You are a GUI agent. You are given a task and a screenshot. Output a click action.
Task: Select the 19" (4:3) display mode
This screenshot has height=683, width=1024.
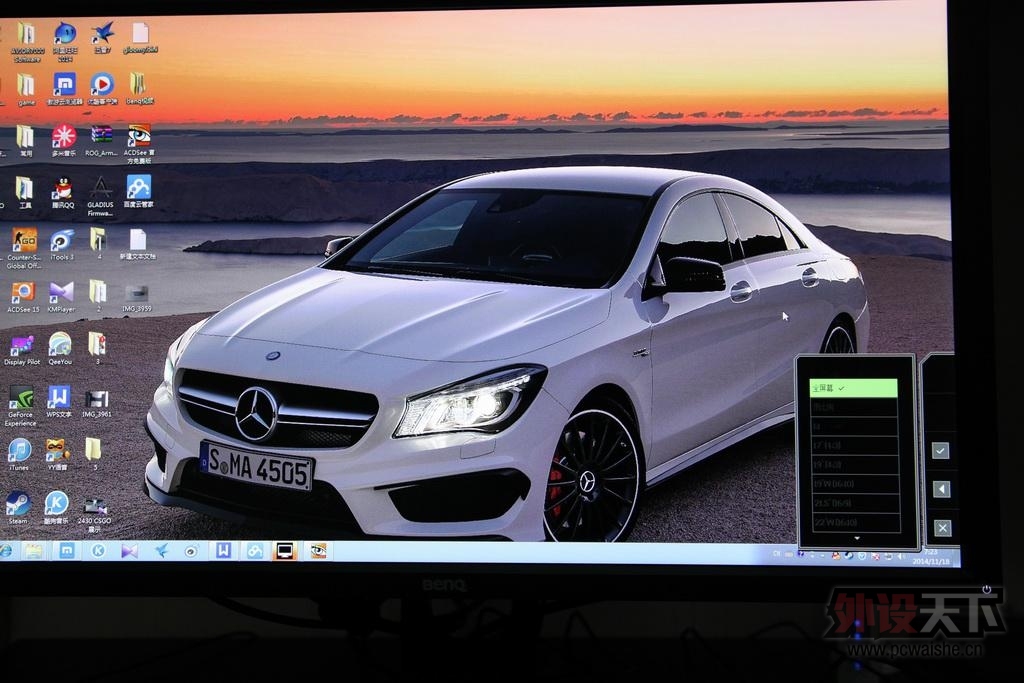coord(856,464)
